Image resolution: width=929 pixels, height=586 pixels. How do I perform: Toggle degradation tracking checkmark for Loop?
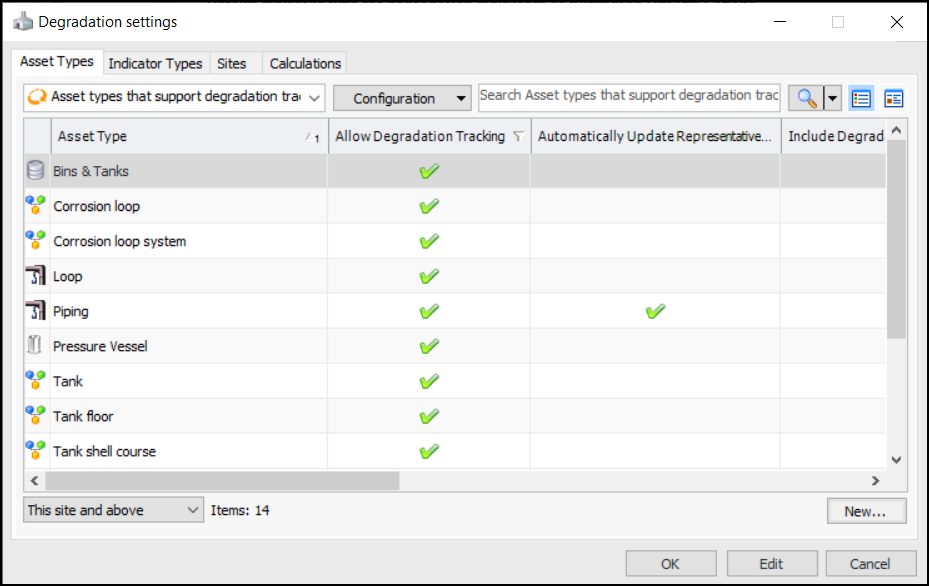pos(429,276)
